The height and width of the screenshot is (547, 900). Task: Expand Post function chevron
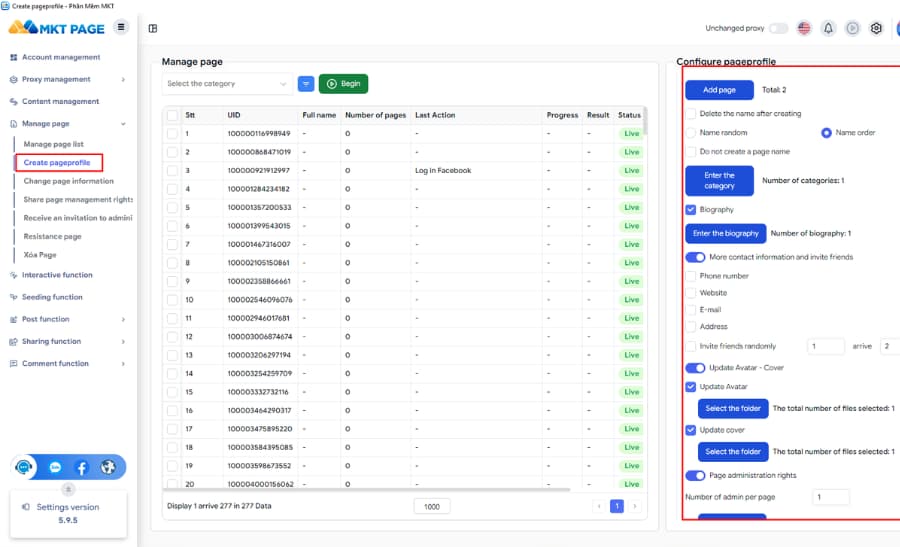[123, 320]
